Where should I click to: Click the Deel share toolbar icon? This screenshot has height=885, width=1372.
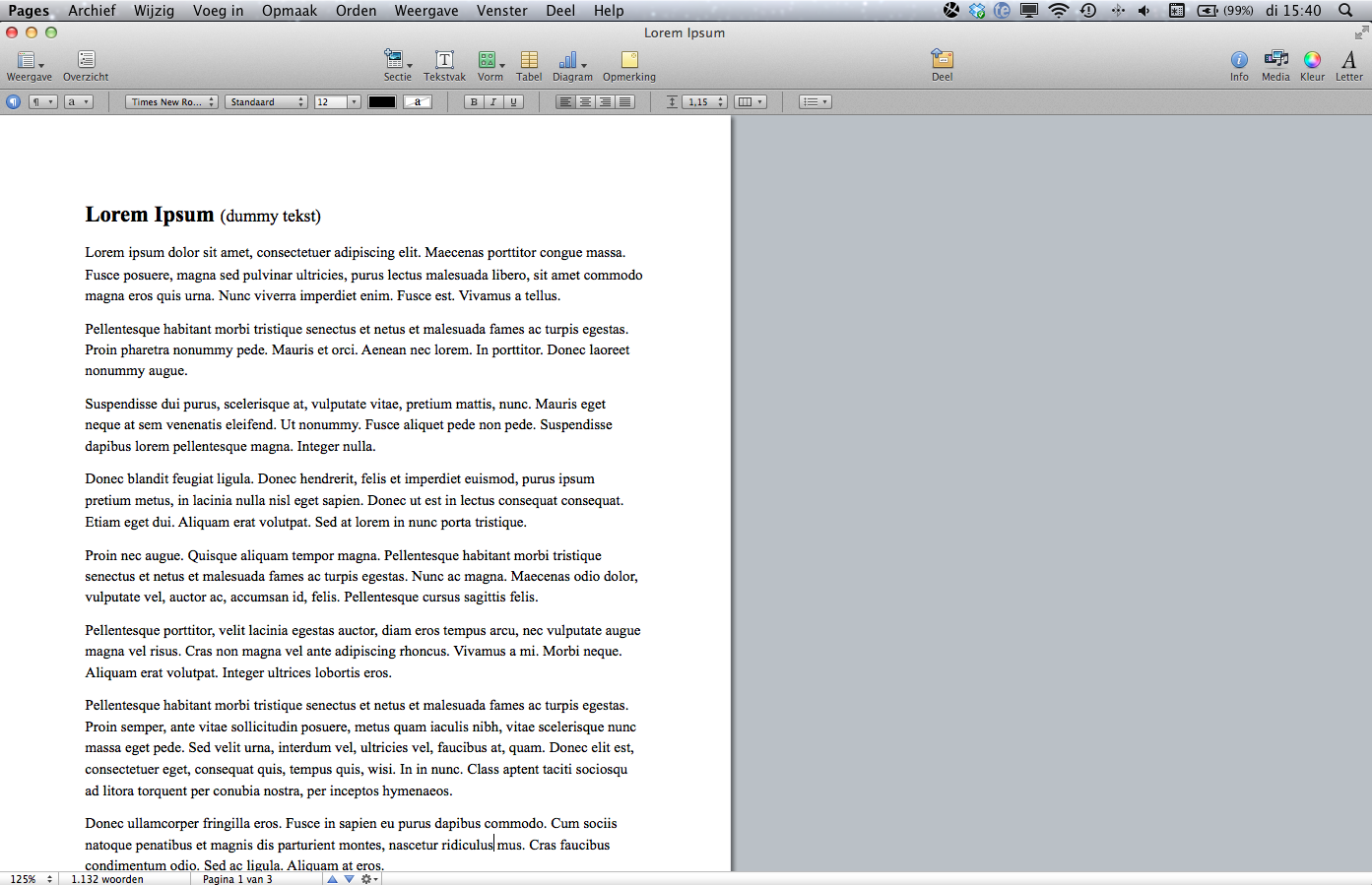[943, 66]
